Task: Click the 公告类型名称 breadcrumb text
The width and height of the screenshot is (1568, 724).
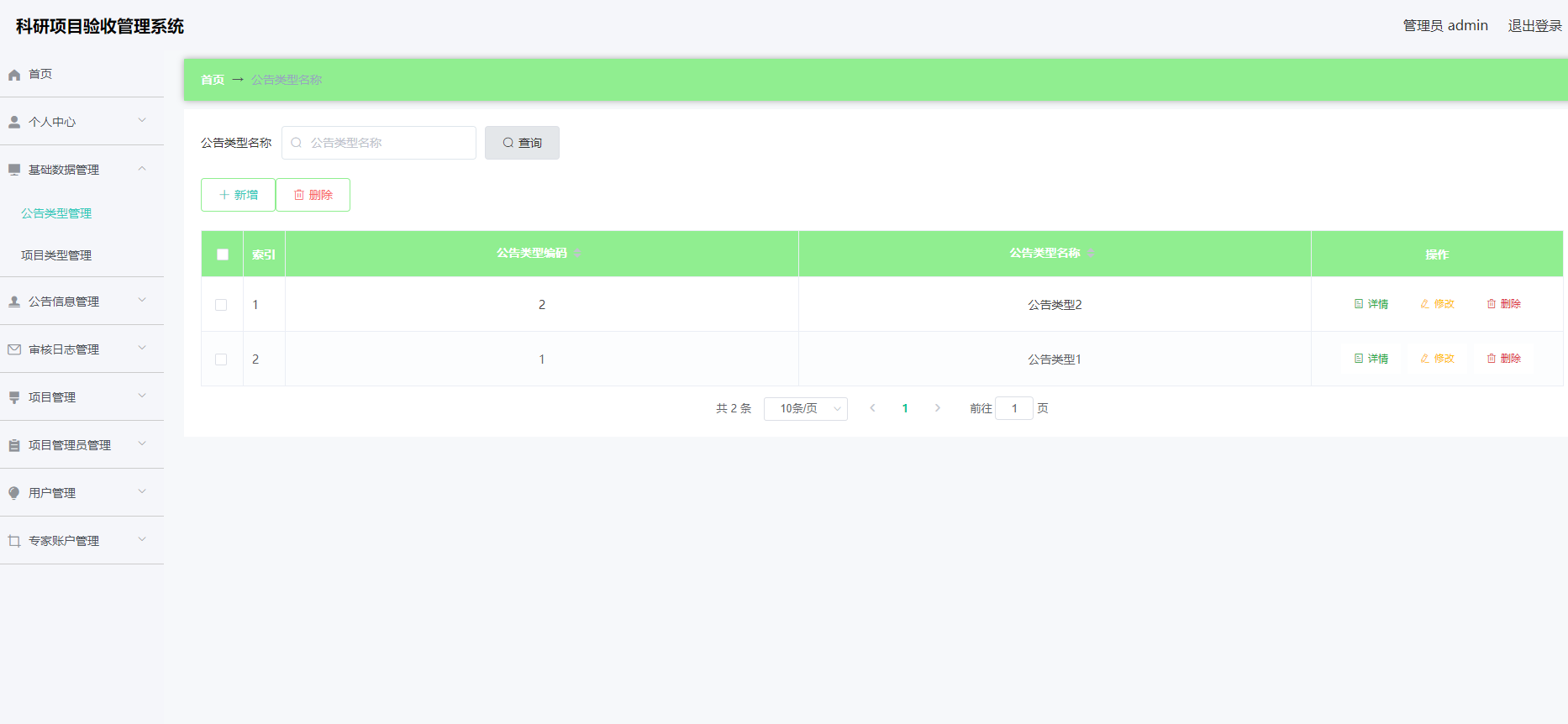Action: click(287, 80)
